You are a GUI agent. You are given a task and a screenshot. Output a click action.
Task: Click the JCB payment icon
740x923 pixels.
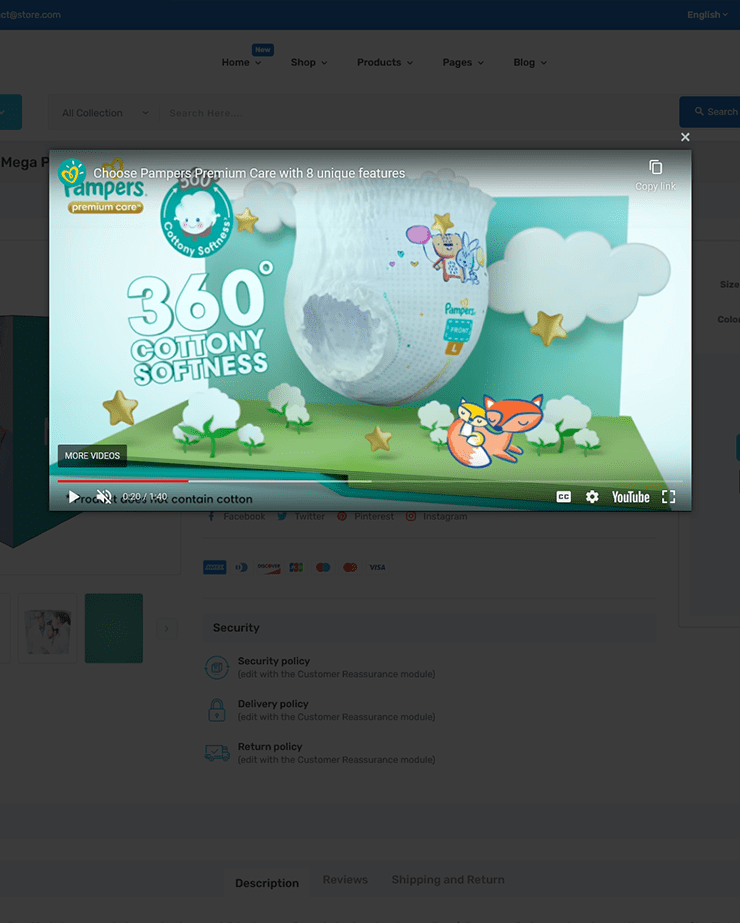pos(296,567)
